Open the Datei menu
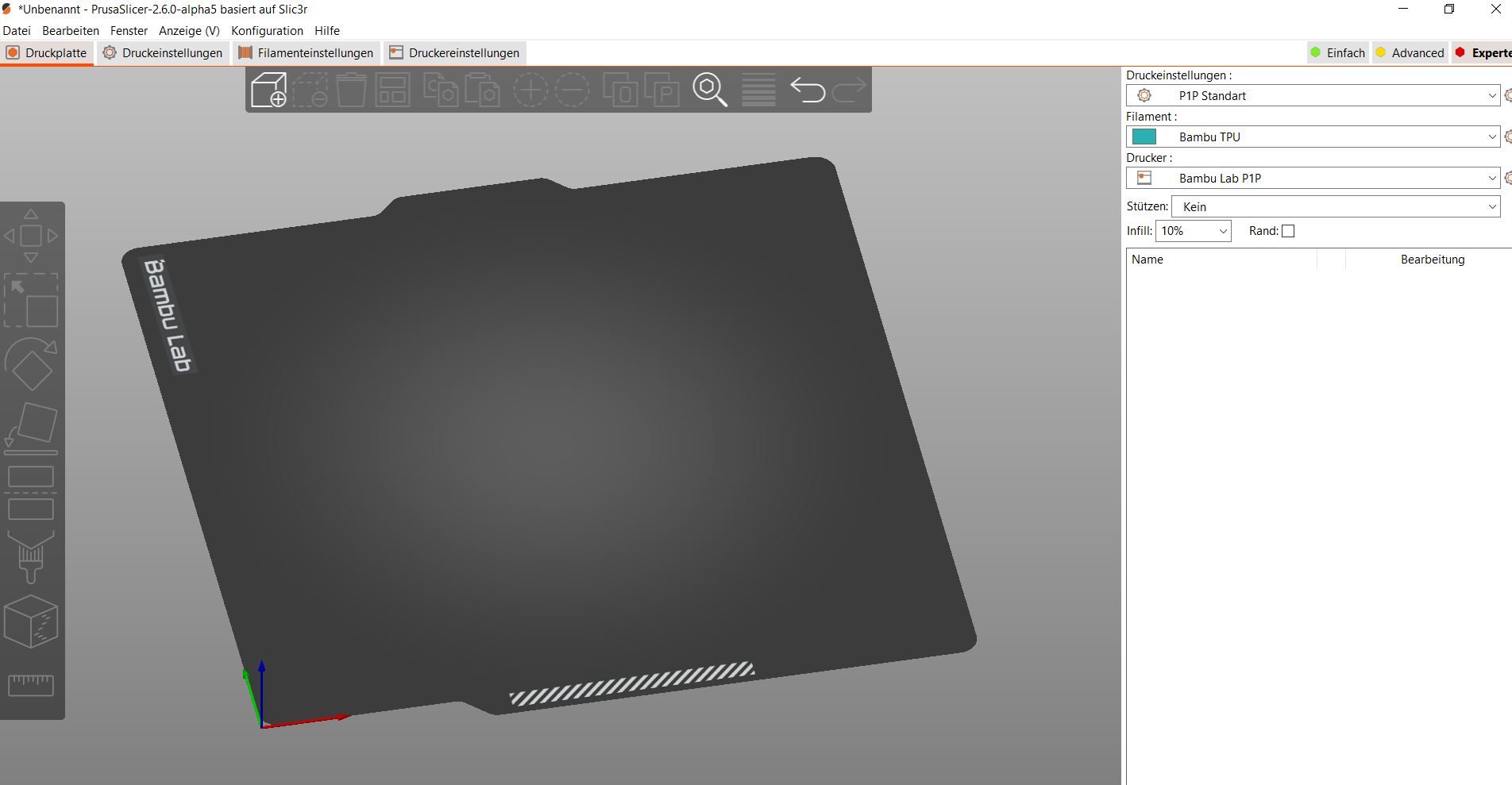Screen dimensions: 1512x785 (17, 31)
